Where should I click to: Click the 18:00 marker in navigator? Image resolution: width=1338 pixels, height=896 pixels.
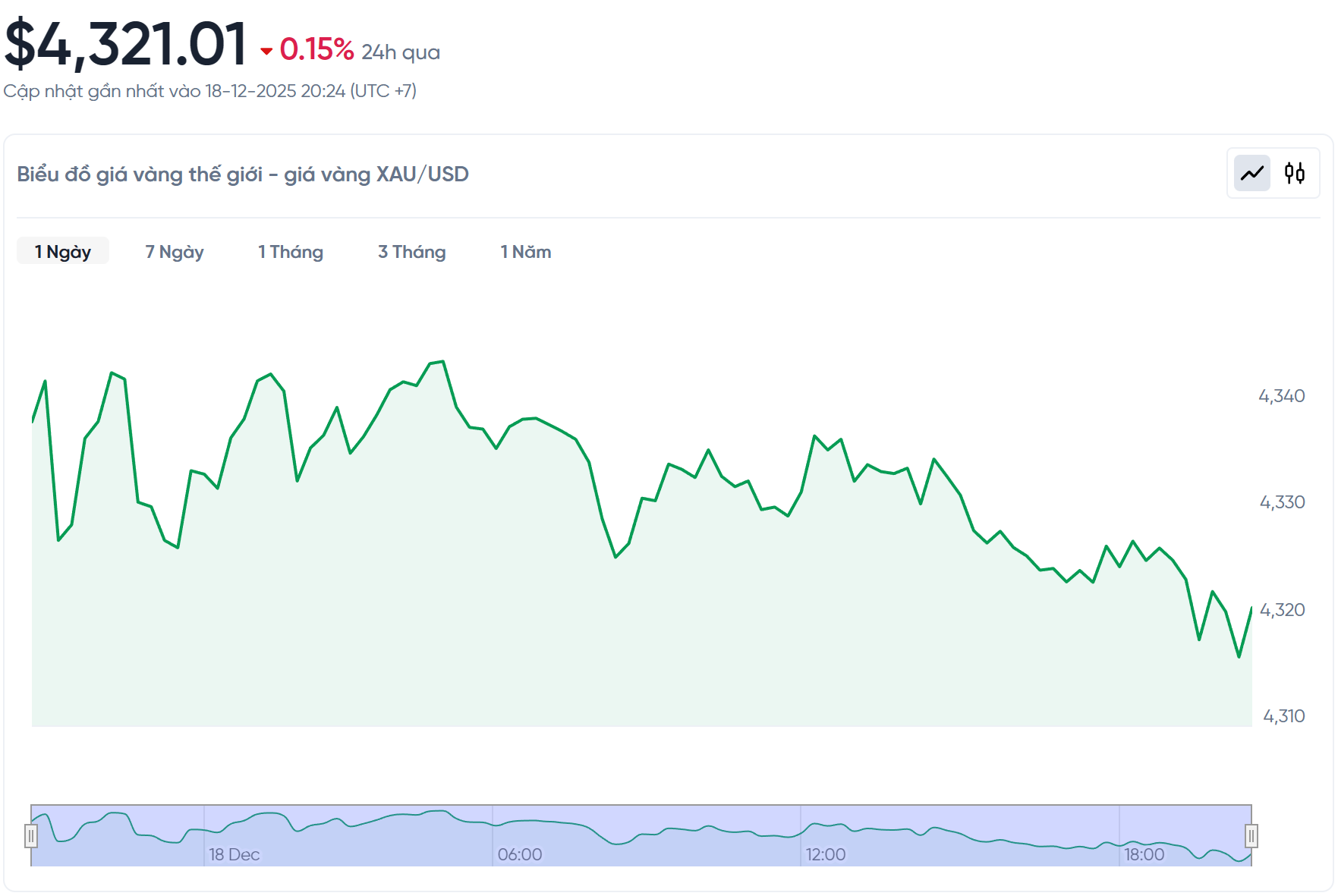(1144, 855)
